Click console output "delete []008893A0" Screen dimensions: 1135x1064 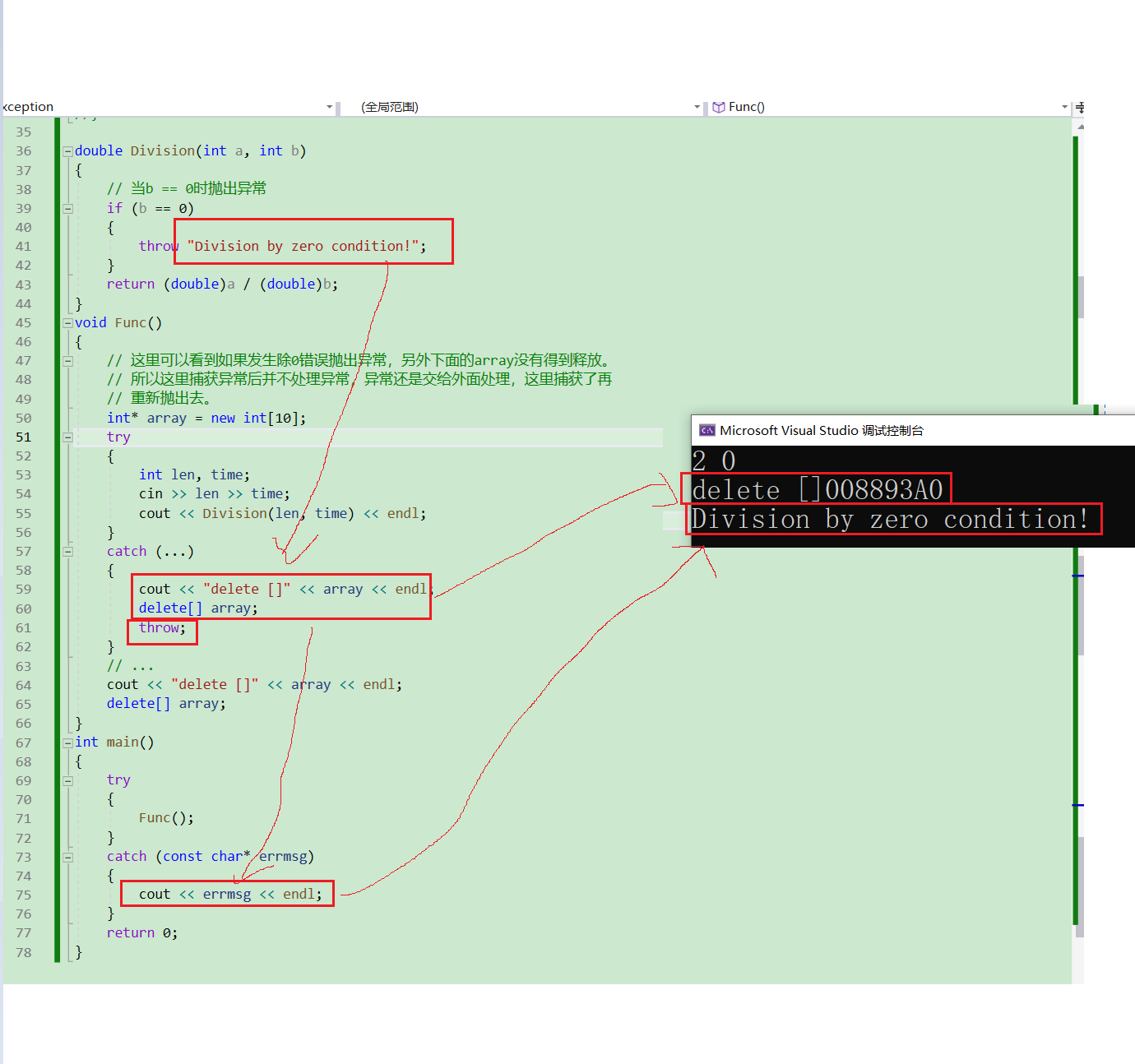coord(818,490)
